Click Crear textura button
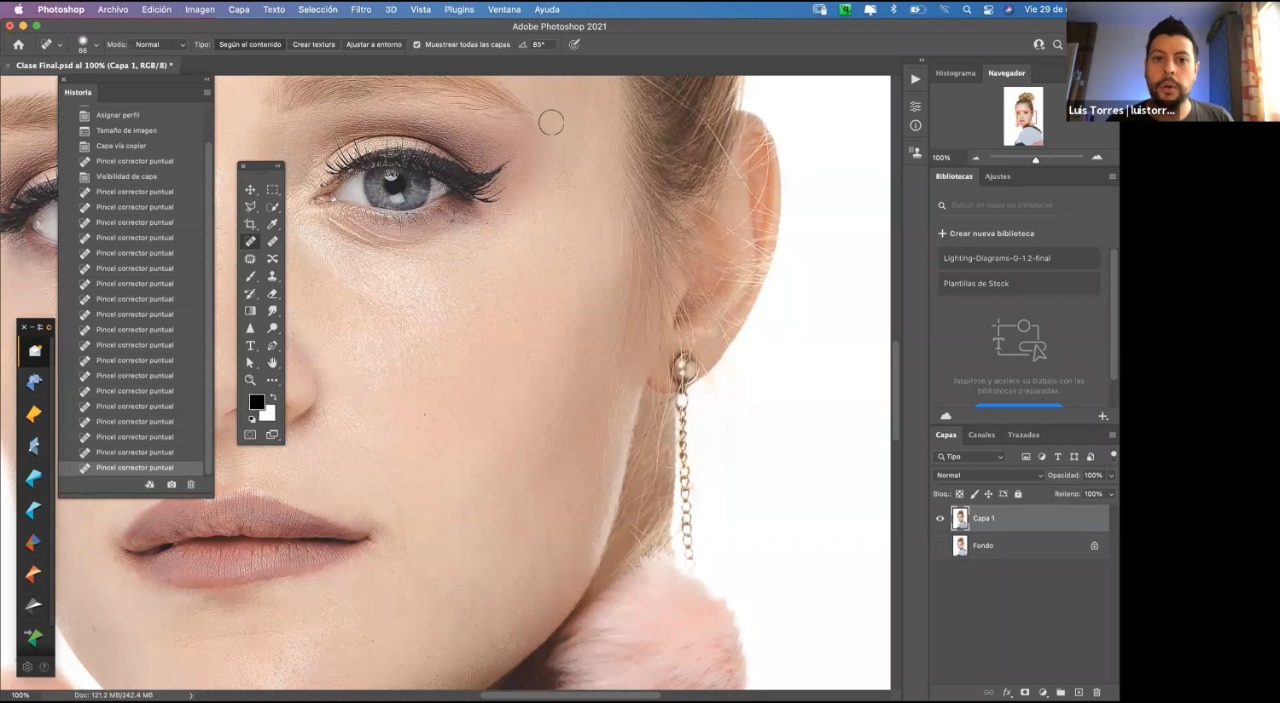Viewport: 1280px width, 703px height. 314,45
